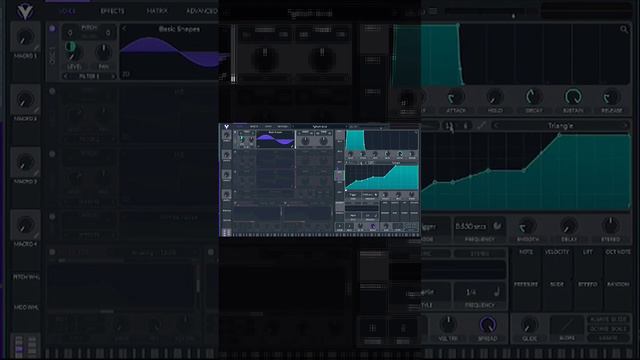Screen dimensions: 640x360
Task: Click the LIFT modulation source
Action: (x=587, y=252)
